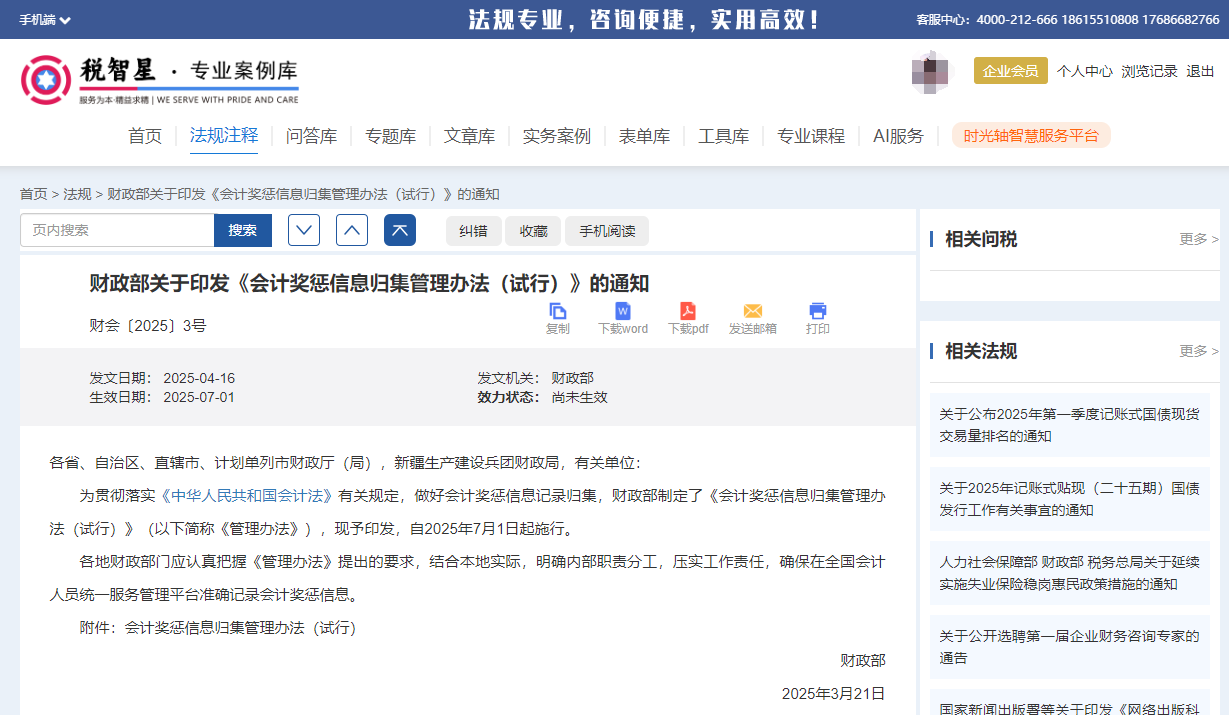Image resolution: width=1229 pixels, height=715 pixels.
Task: Open the 表单库 nav item
Action: tap(645, 136)
